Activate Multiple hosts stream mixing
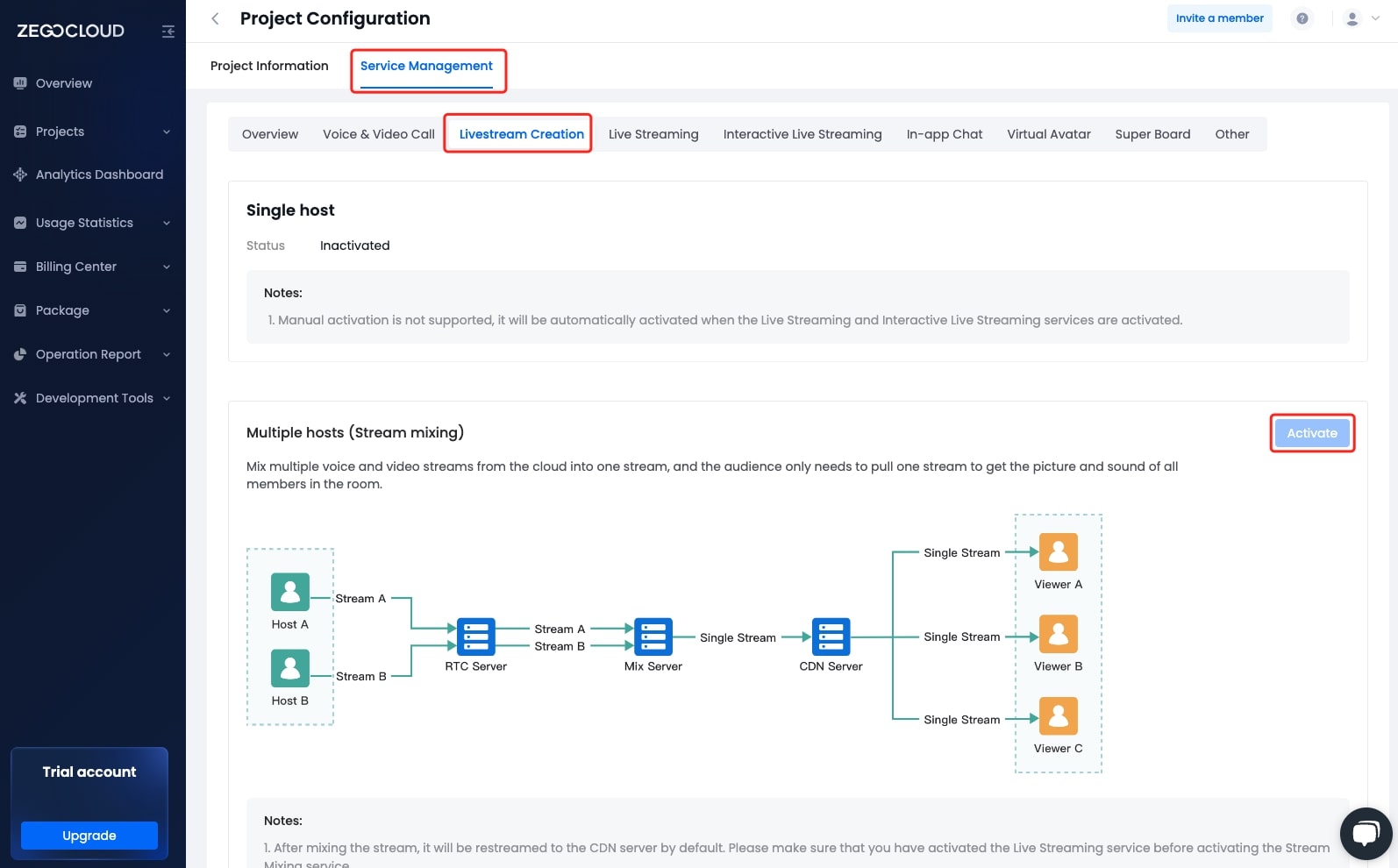The image size is (1398, 868). coord(1311,433)
